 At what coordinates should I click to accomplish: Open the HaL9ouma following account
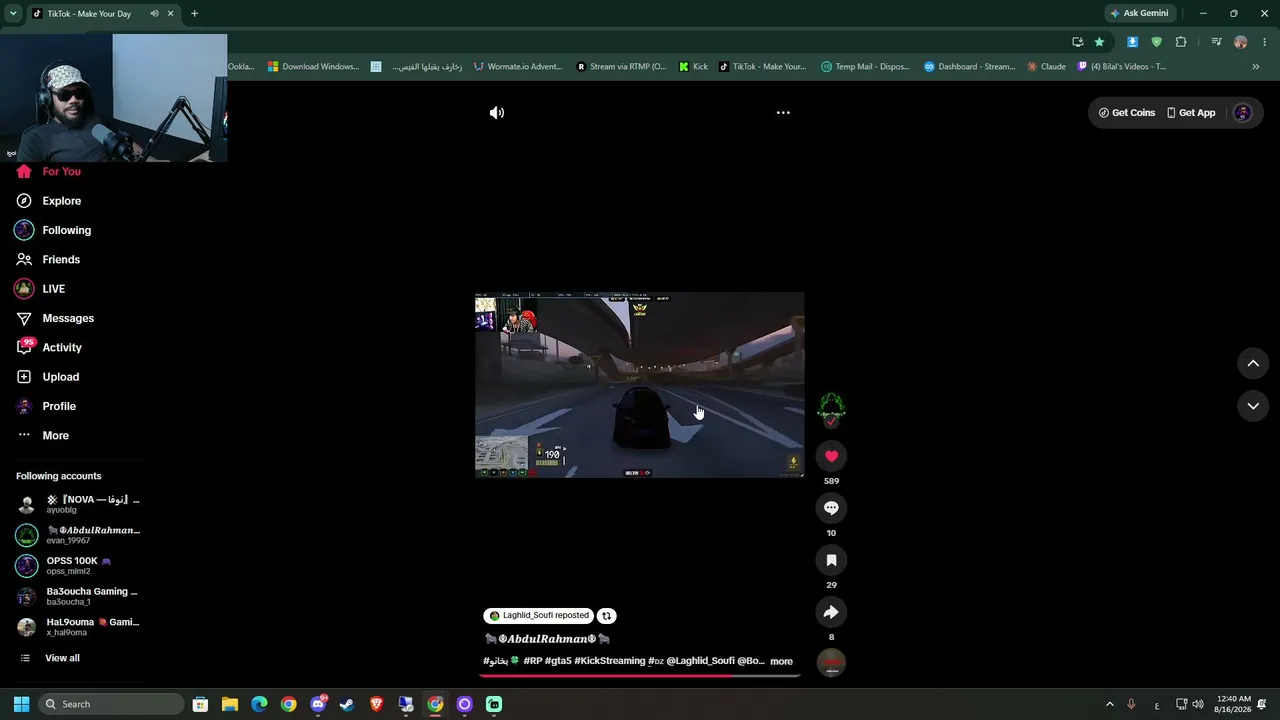[x=78, y=627]
